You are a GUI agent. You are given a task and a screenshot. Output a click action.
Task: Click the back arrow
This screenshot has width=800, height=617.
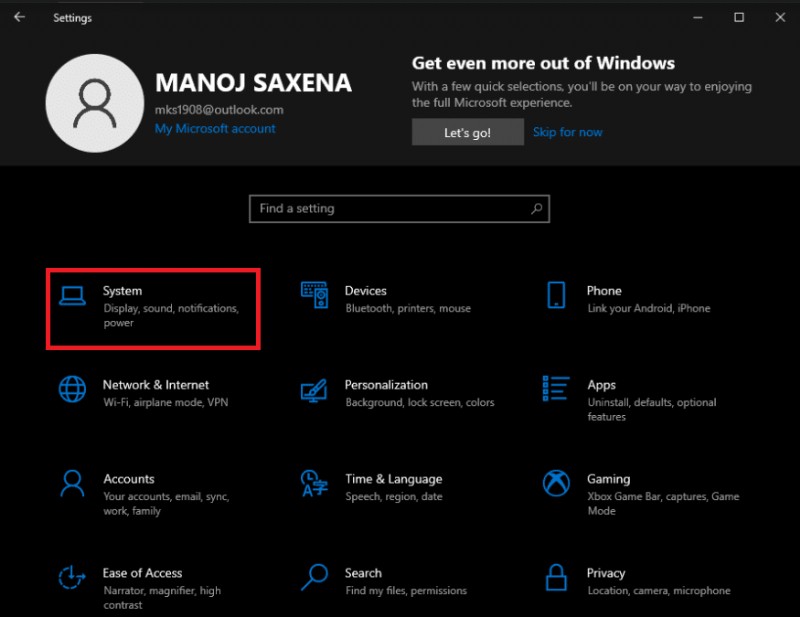tap(19, 16)
